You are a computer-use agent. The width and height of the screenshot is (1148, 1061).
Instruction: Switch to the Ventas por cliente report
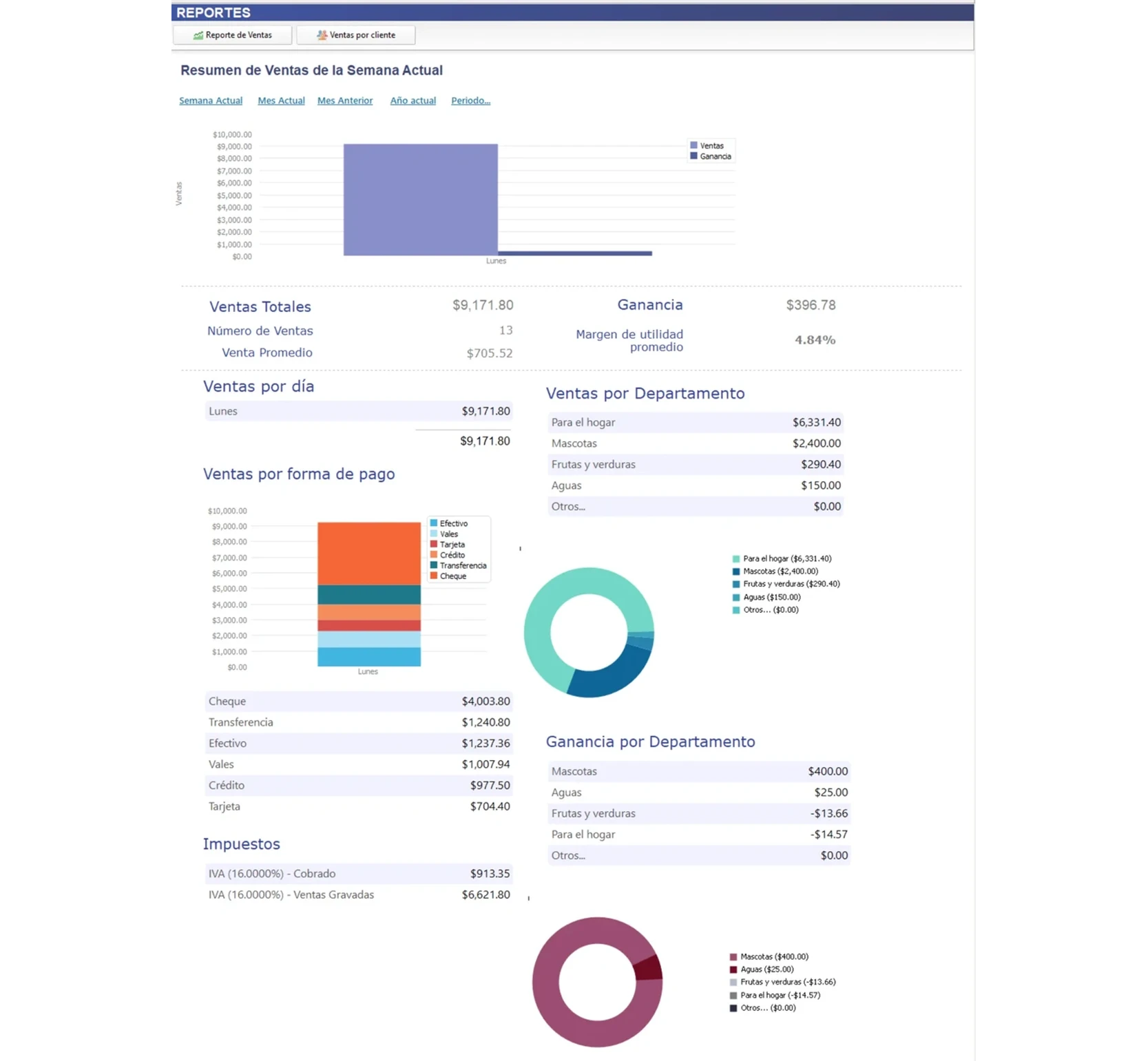[x=355, y=34]
